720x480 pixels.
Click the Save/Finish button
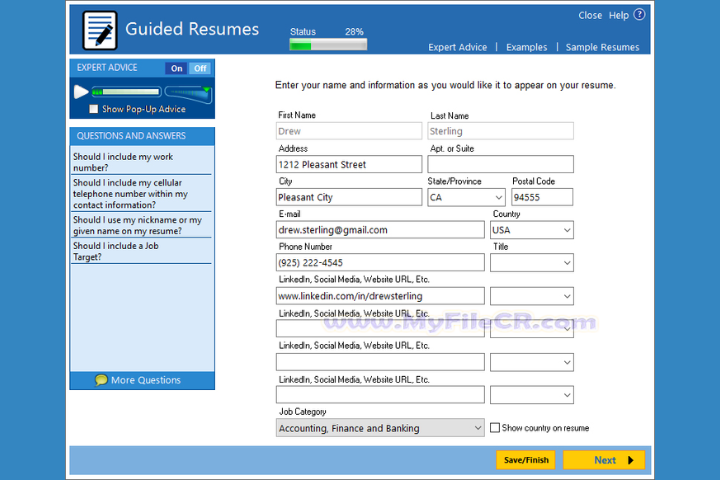pyautogui.click(x=526, y=460)
